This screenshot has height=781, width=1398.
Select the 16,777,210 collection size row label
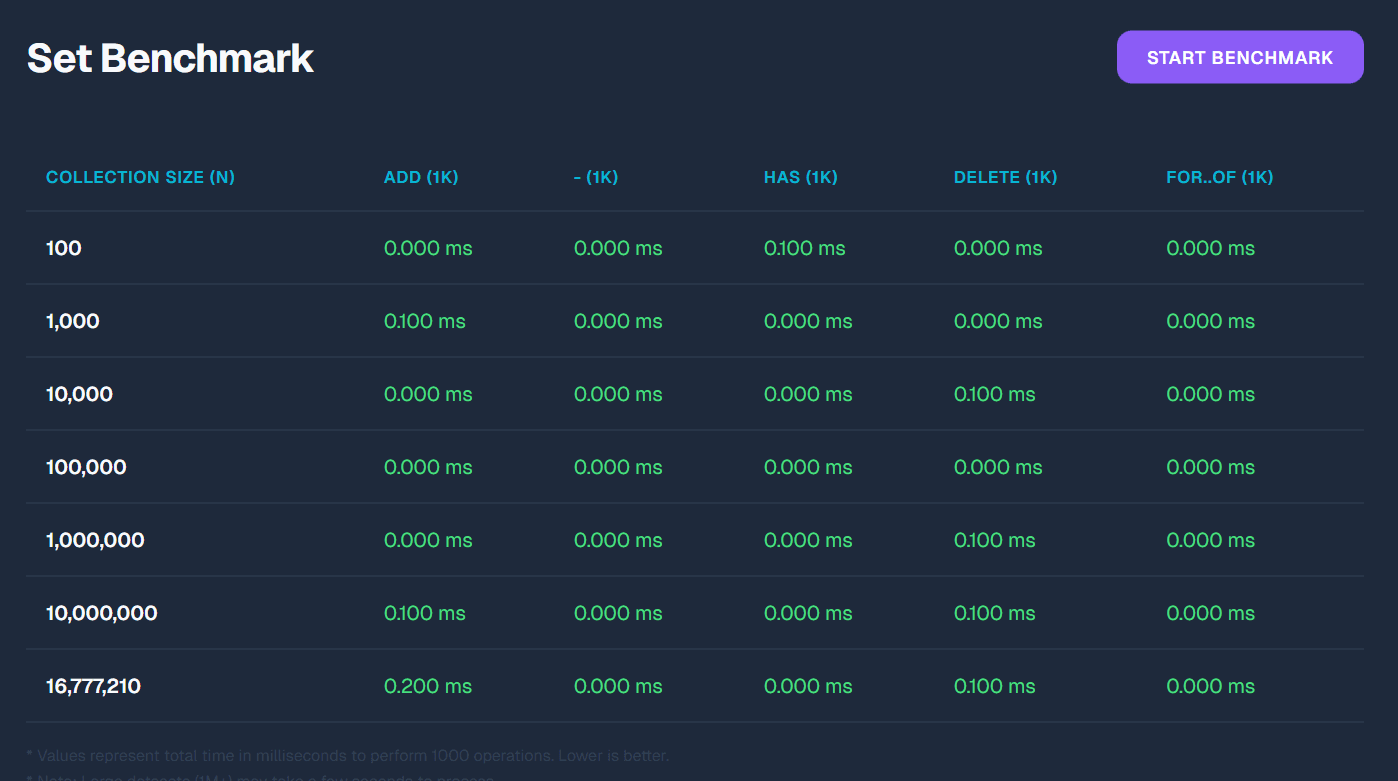pos(93,686)
